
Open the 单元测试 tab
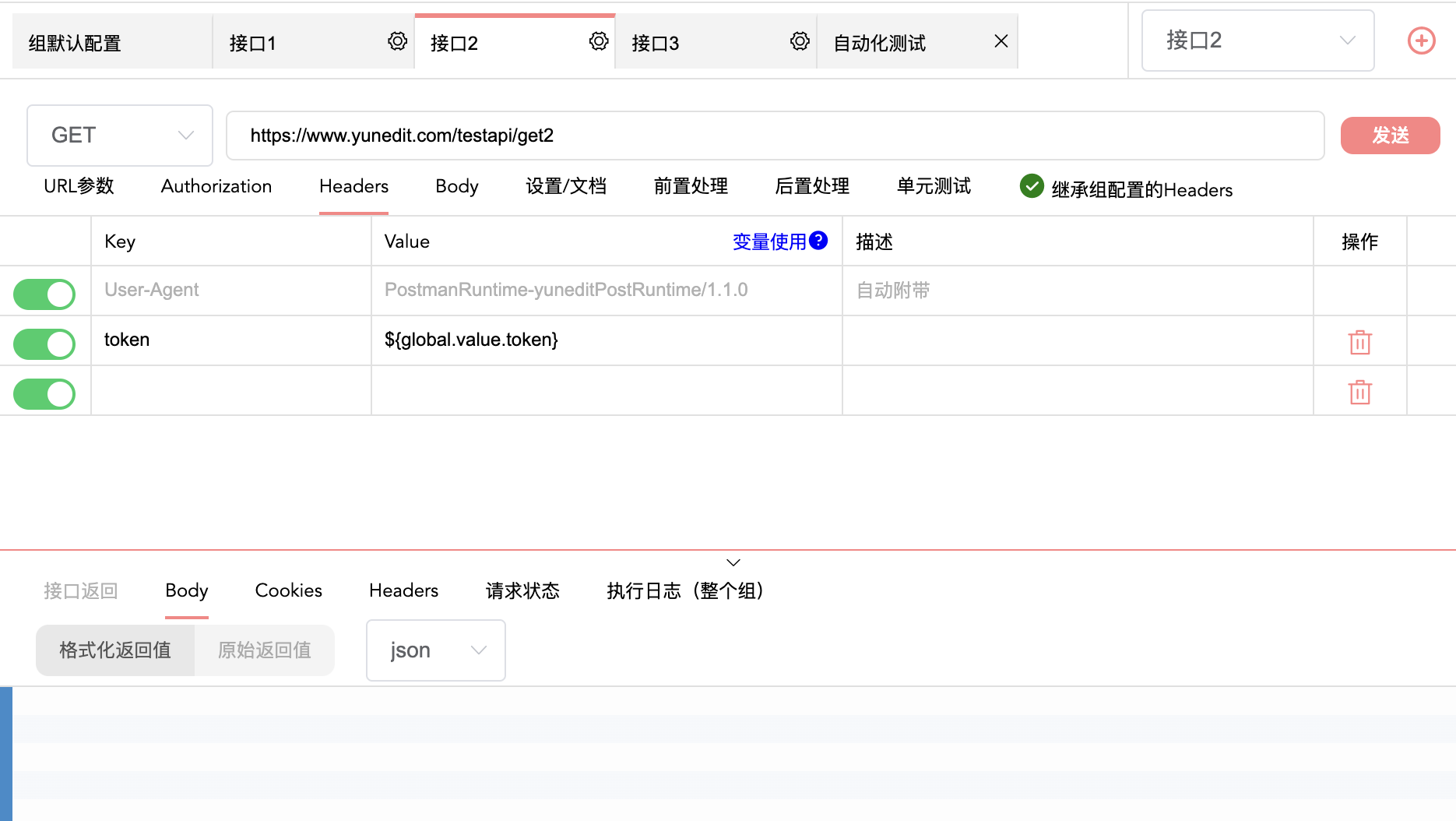(x=934, y=186)
